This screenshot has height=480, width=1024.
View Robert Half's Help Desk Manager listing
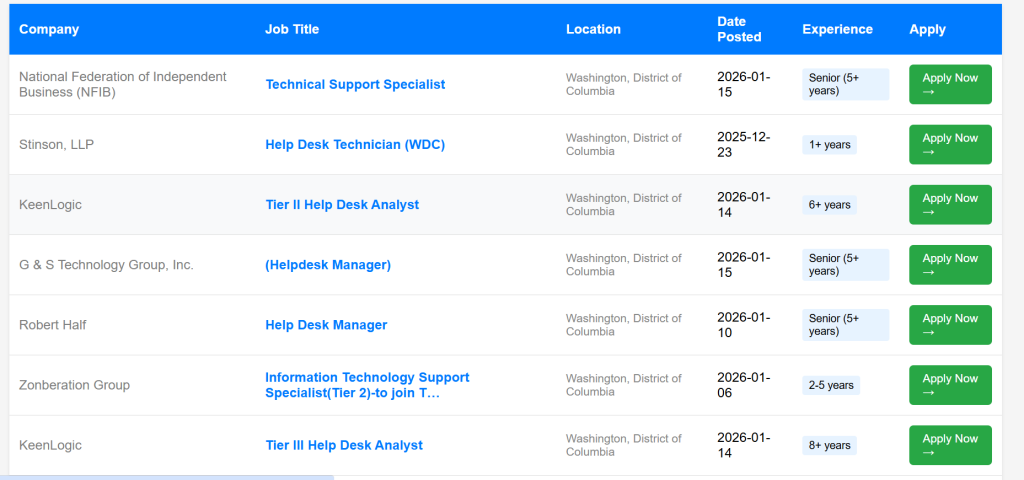[x=326, y=325]
